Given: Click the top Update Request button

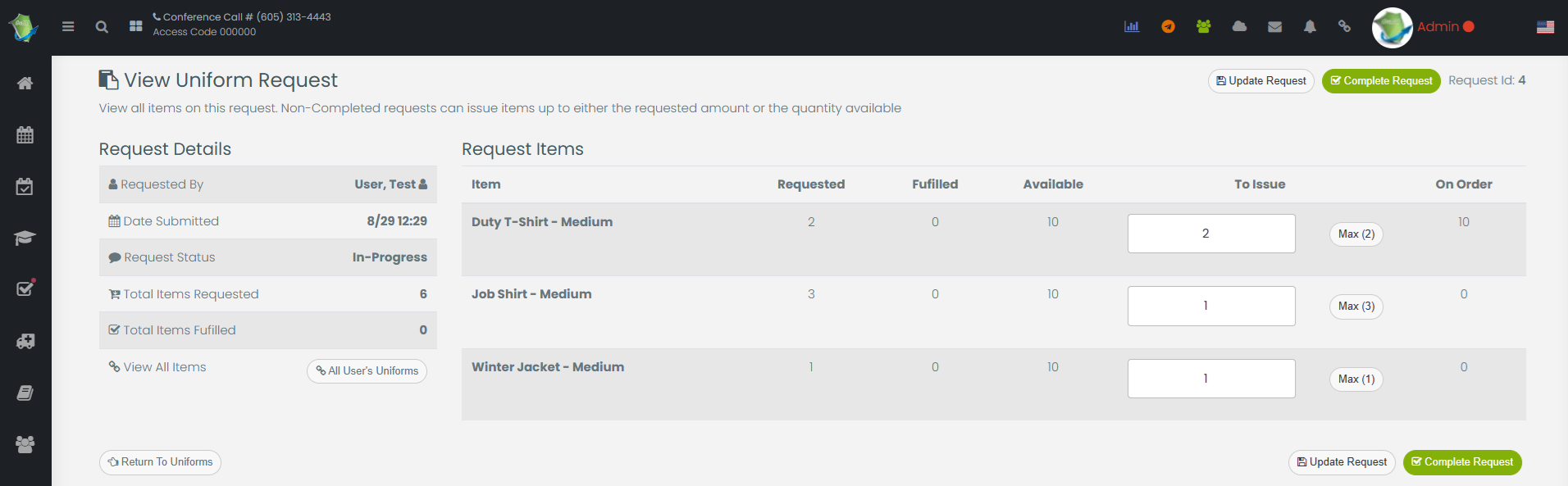Looking at the screenshot, I should pyautogui.click(x=1260, y=81).
